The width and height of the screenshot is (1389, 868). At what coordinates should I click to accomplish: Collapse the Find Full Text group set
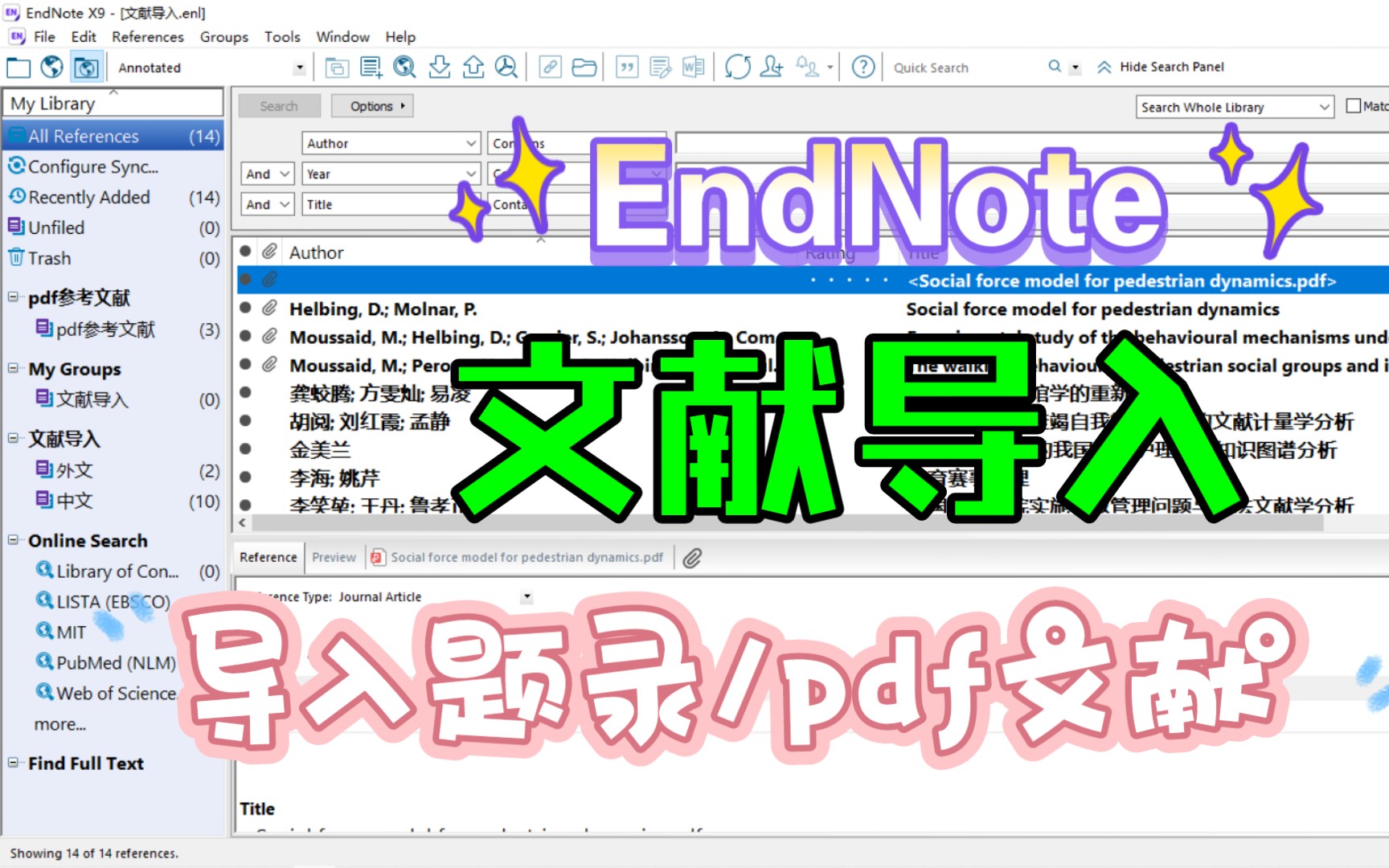(x=13, y=763)
